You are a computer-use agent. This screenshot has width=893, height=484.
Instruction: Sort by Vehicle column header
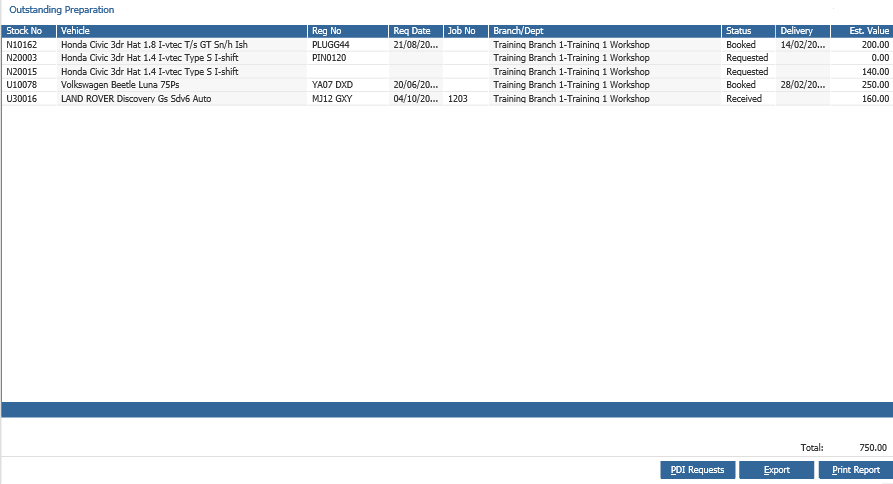pyautogui.click(x=182, y=31)
